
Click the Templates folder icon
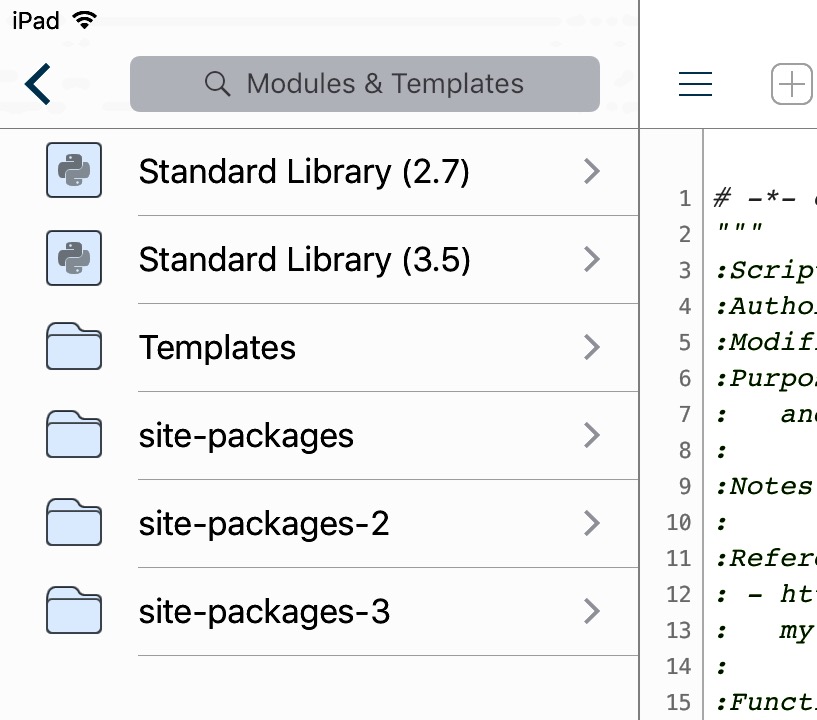pos(74,346)
